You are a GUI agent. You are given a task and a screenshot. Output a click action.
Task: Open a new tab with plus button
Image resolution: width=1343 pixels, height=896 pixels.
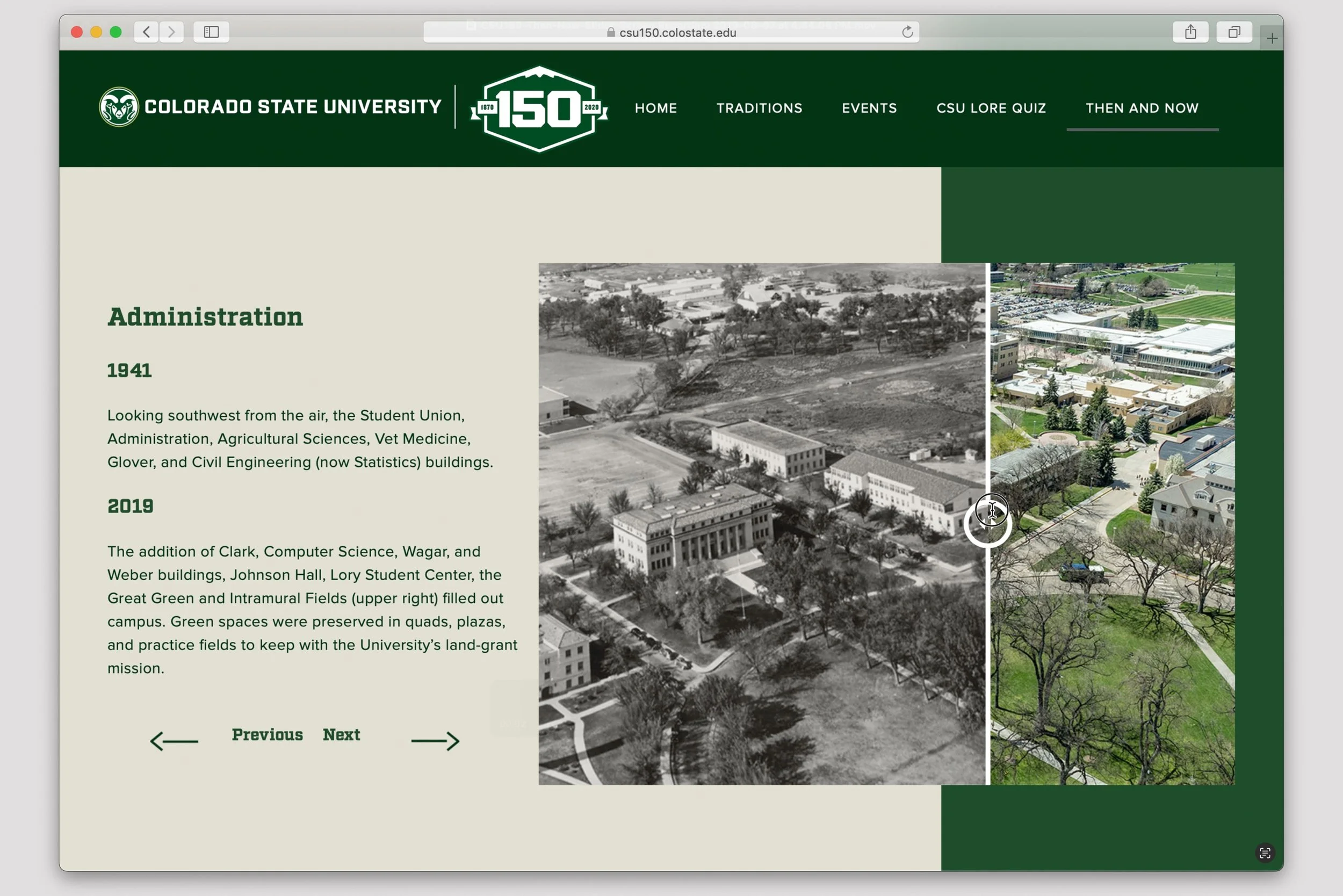[x=1272, y=38]
